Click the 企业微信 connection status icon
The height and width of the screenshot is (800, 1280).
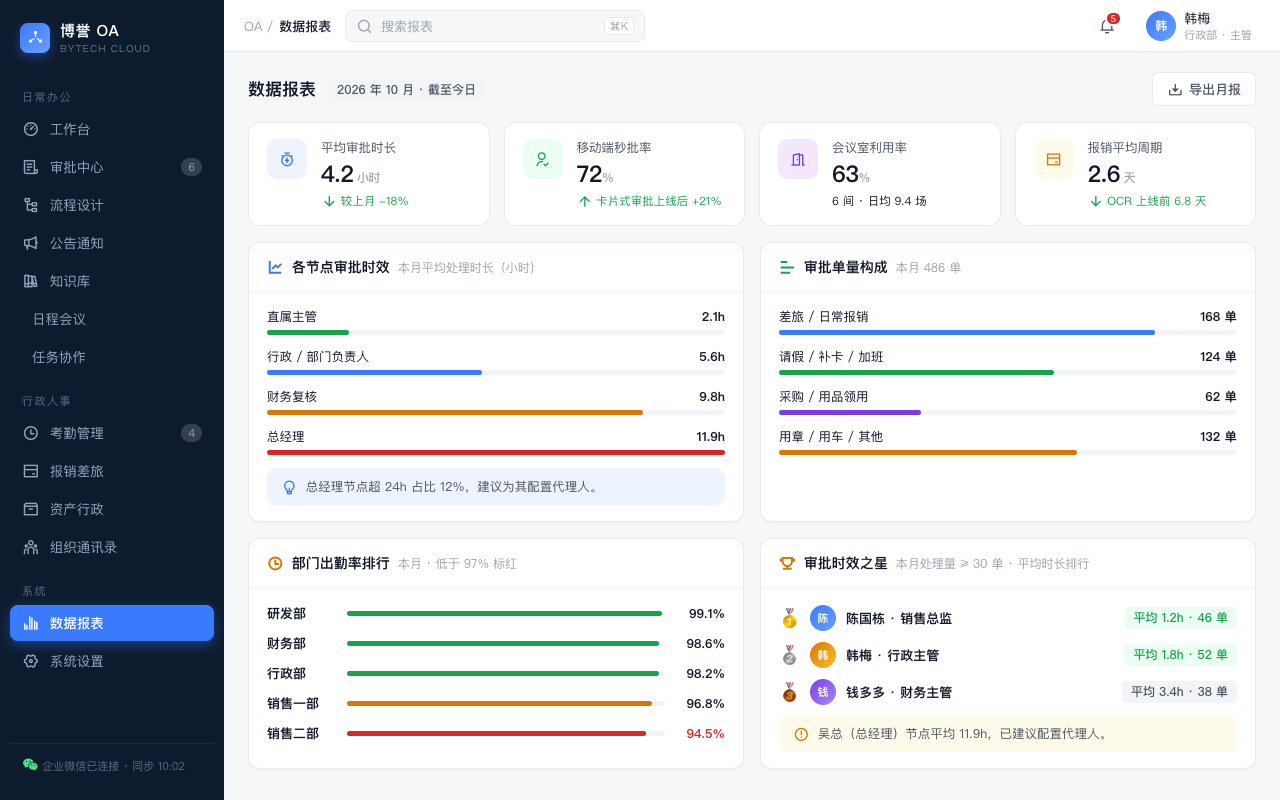tap(30, 765)
